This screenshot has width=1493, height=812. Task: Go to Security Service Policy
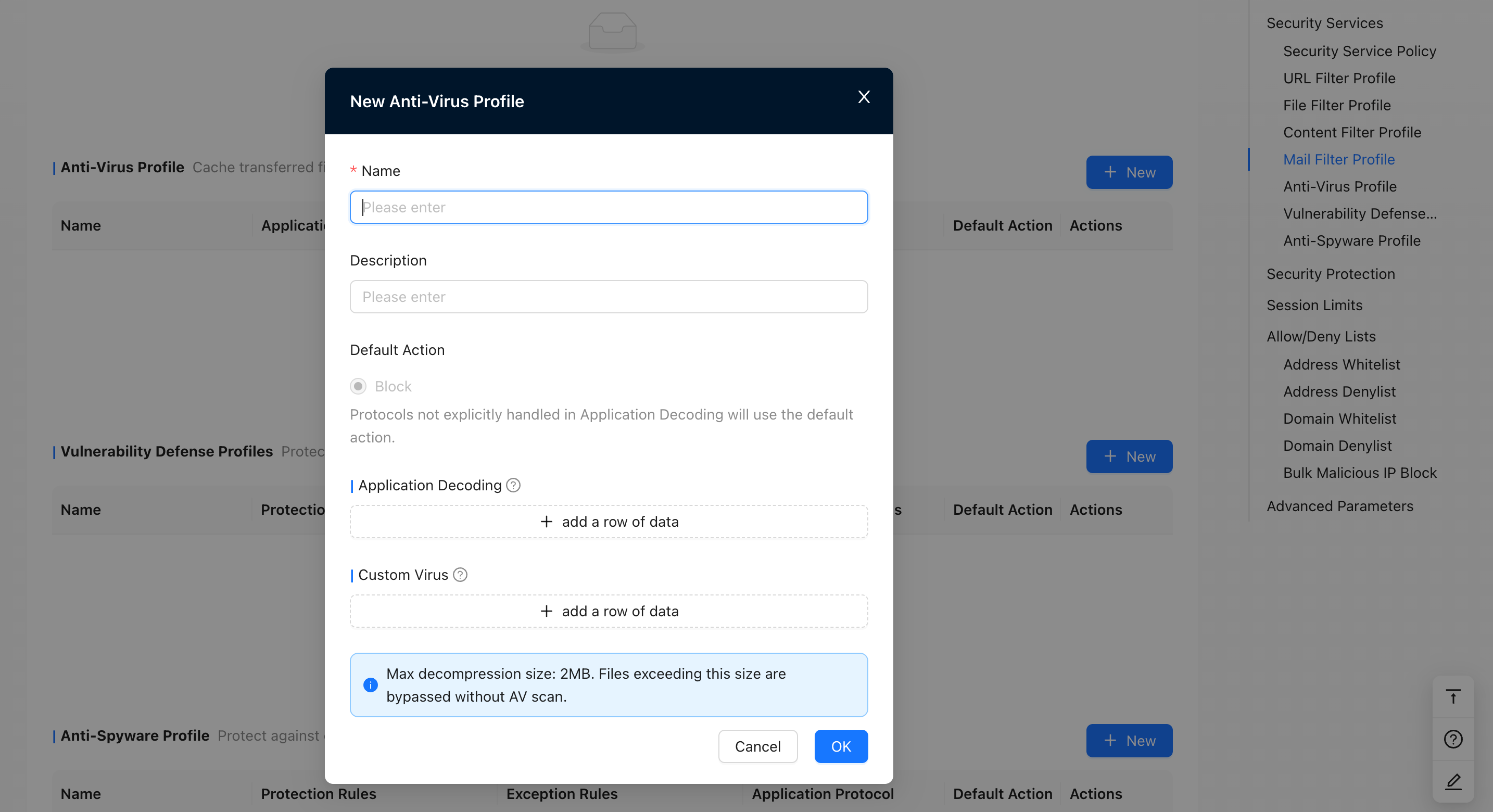pyautogui.click(x=1359, y=51)
